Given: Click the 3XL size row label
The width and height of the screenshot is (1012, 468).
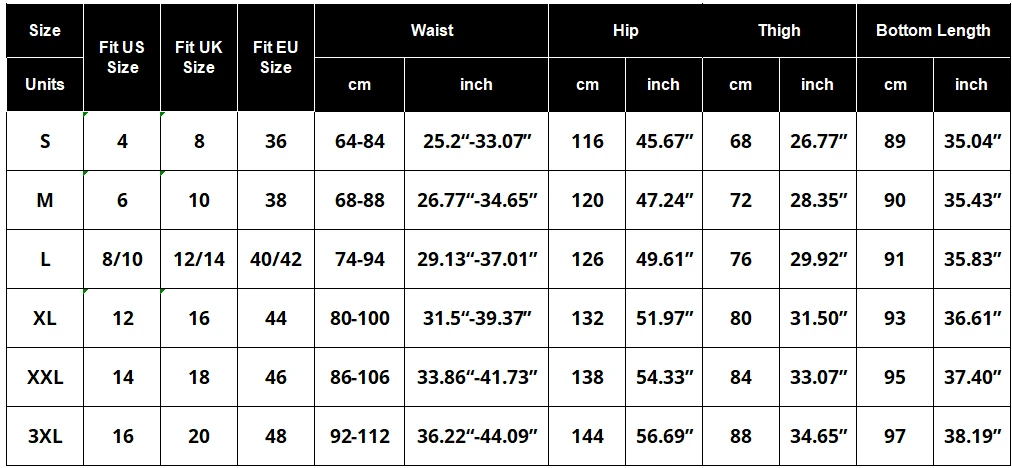Looking at the screenshot, I should coord(45,436).
